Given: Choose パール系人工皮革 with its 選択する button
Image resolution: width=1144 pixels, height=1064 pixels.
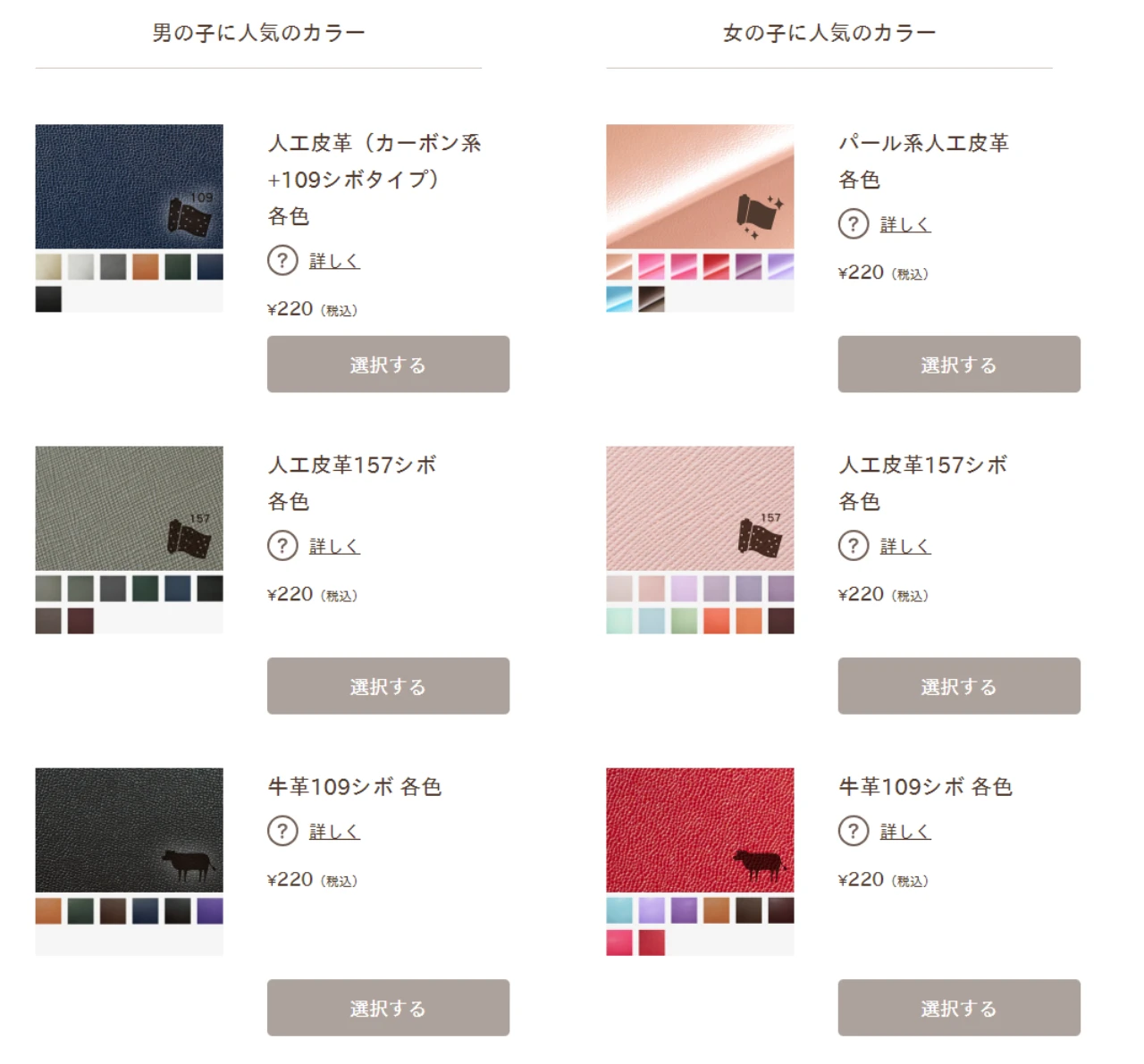Looking at the screenshot, I should point(959,364).
